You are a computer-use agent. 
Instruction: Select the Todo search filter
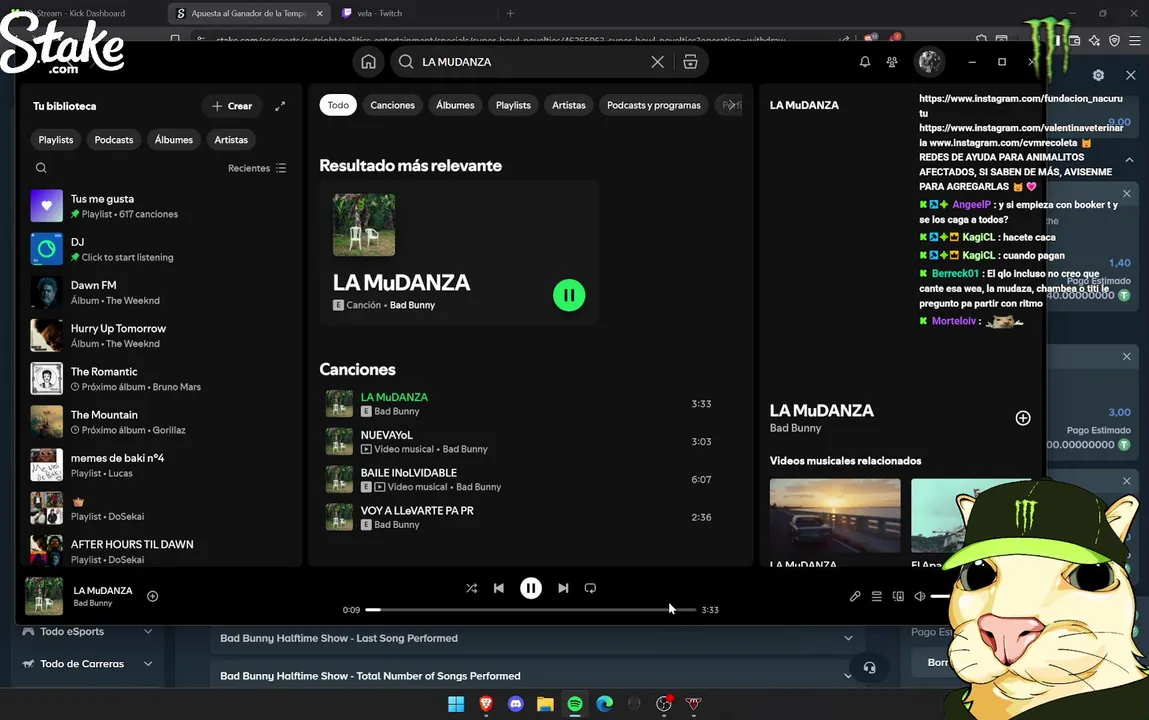338,105
